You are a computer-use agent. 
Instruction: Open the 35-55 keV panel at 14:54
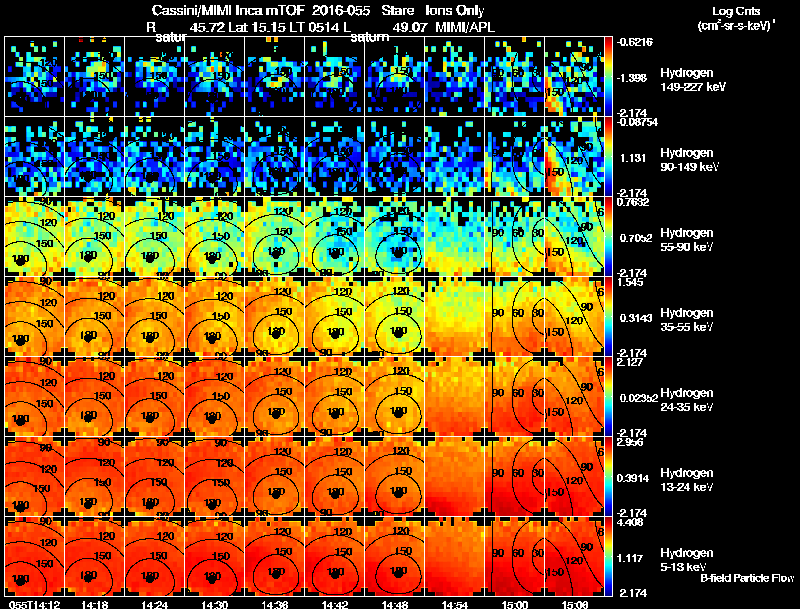[455, 316]
